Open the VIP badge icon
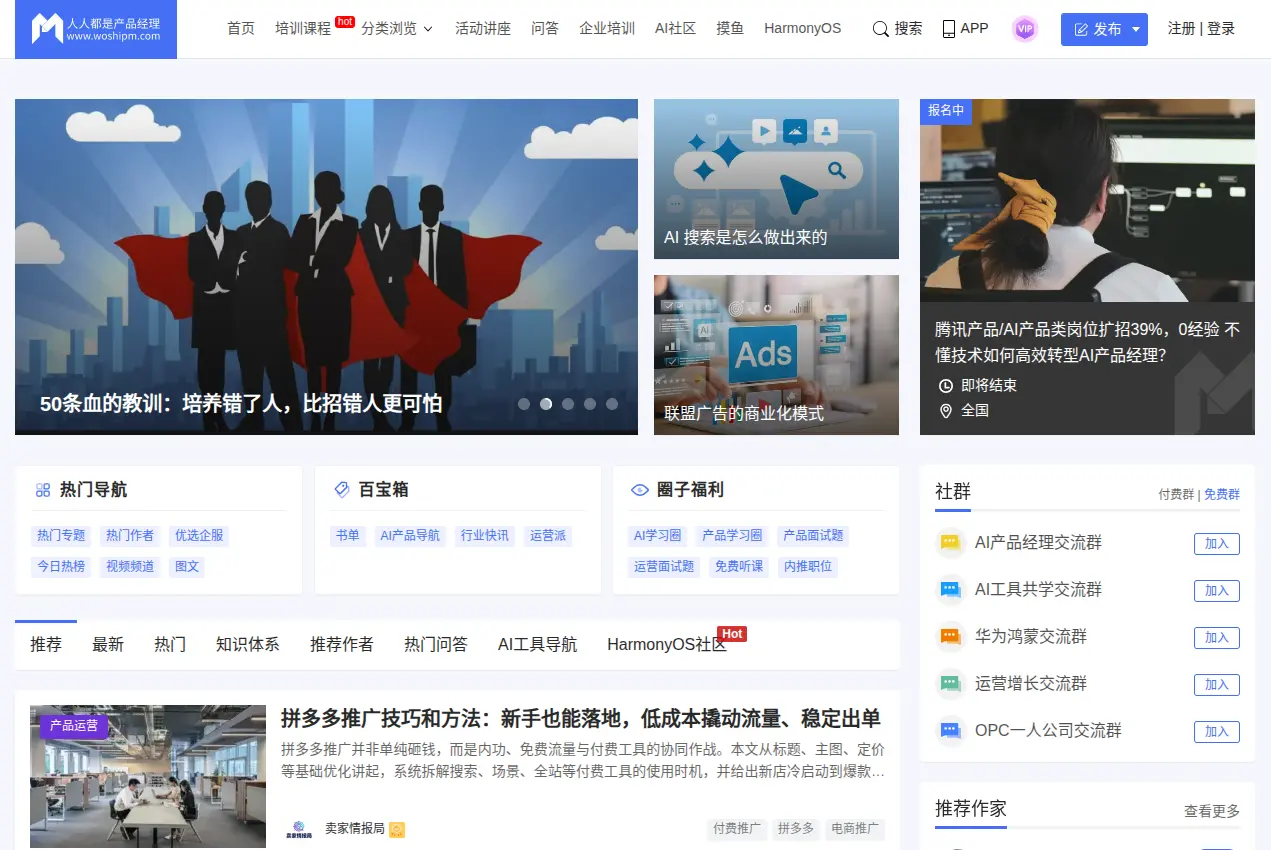This screenshot has width=1271, height=850. [x=1024, y=29]
